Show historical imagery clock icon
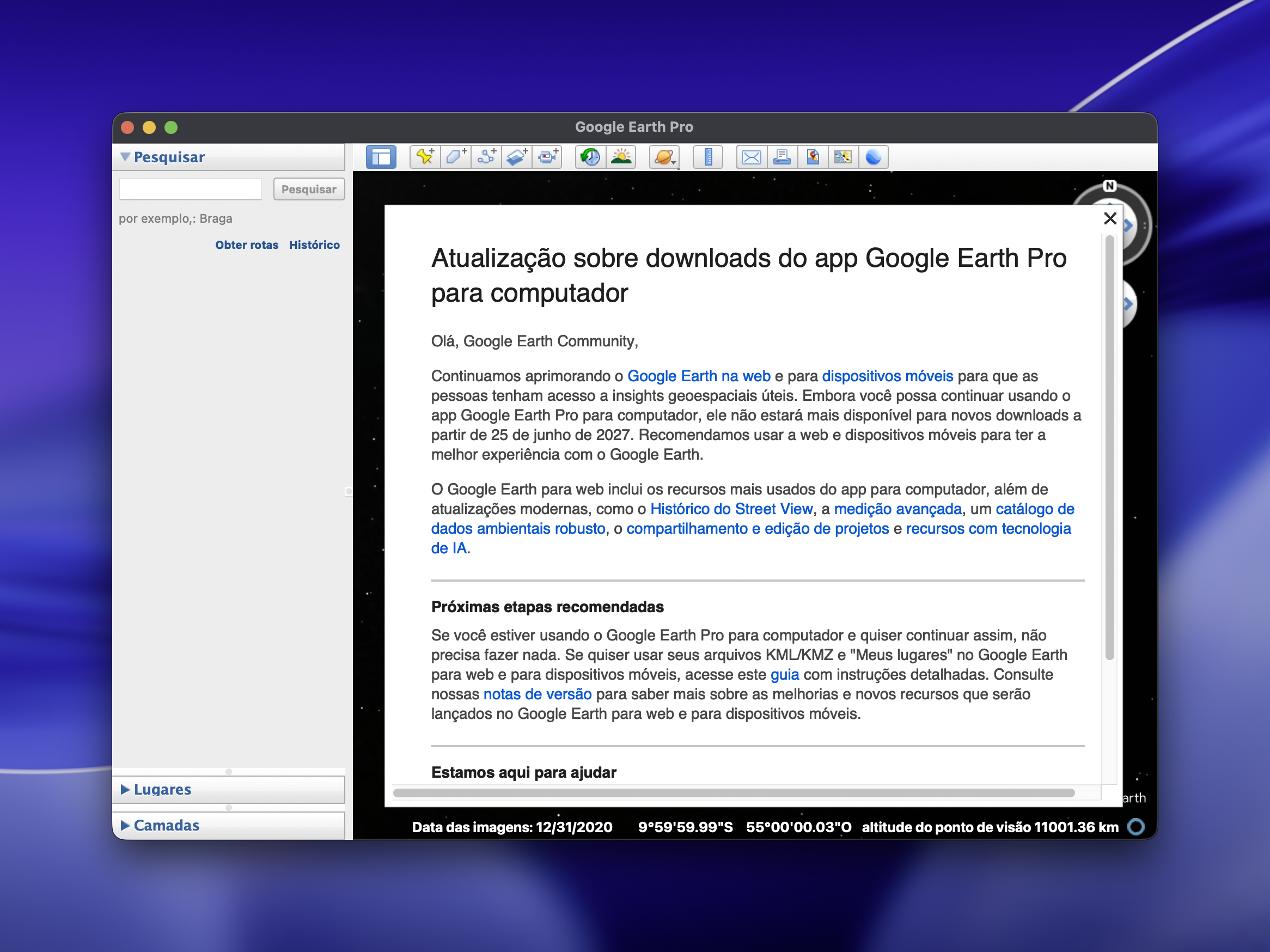Viewport: 1270px width, 952px height. tap(590, 157)
